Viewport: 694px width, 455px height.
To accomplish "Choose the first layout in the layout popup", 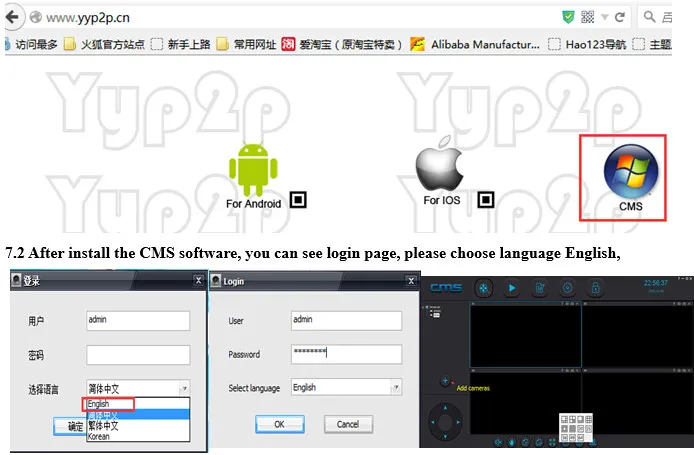I will tap(564, 419).
